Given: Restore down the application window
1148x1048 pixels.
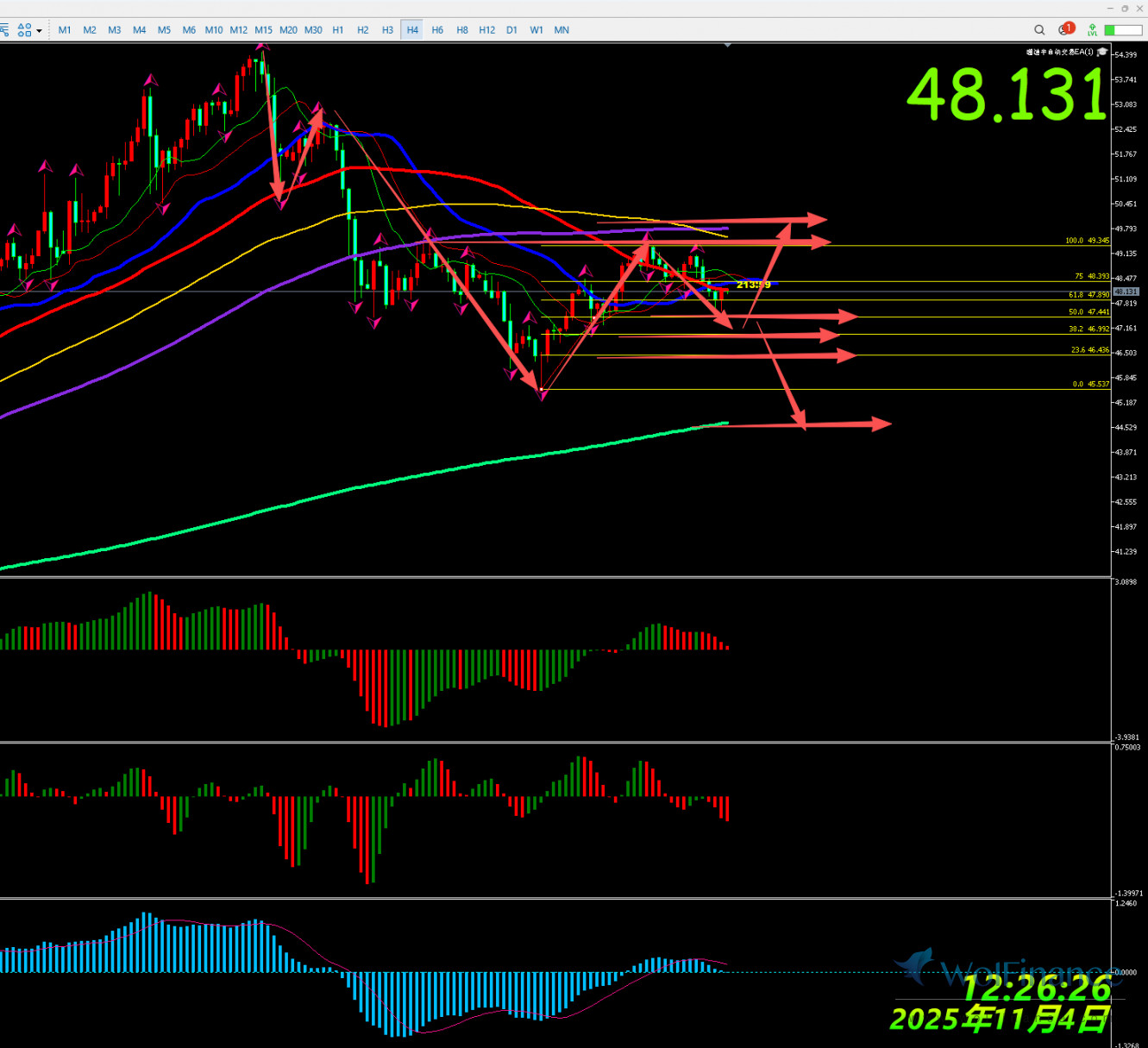Looking at the screenshot, I should 1125,8.
